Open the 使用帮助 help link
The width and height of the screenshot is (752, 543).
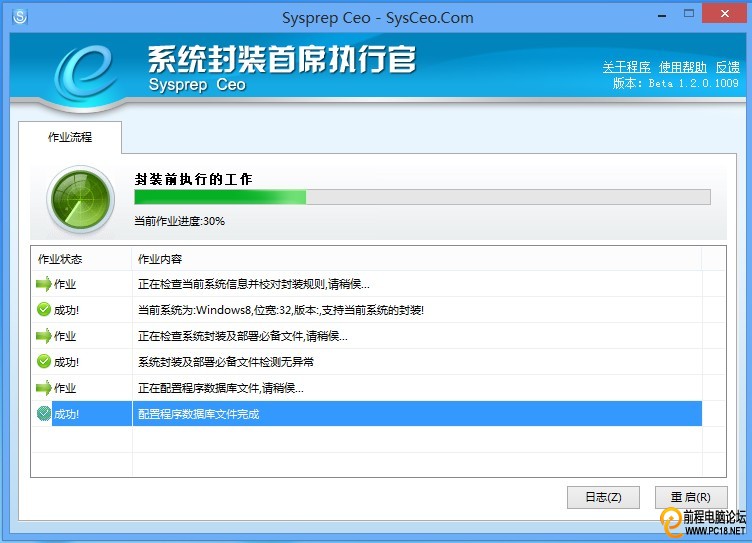point(683,67)
